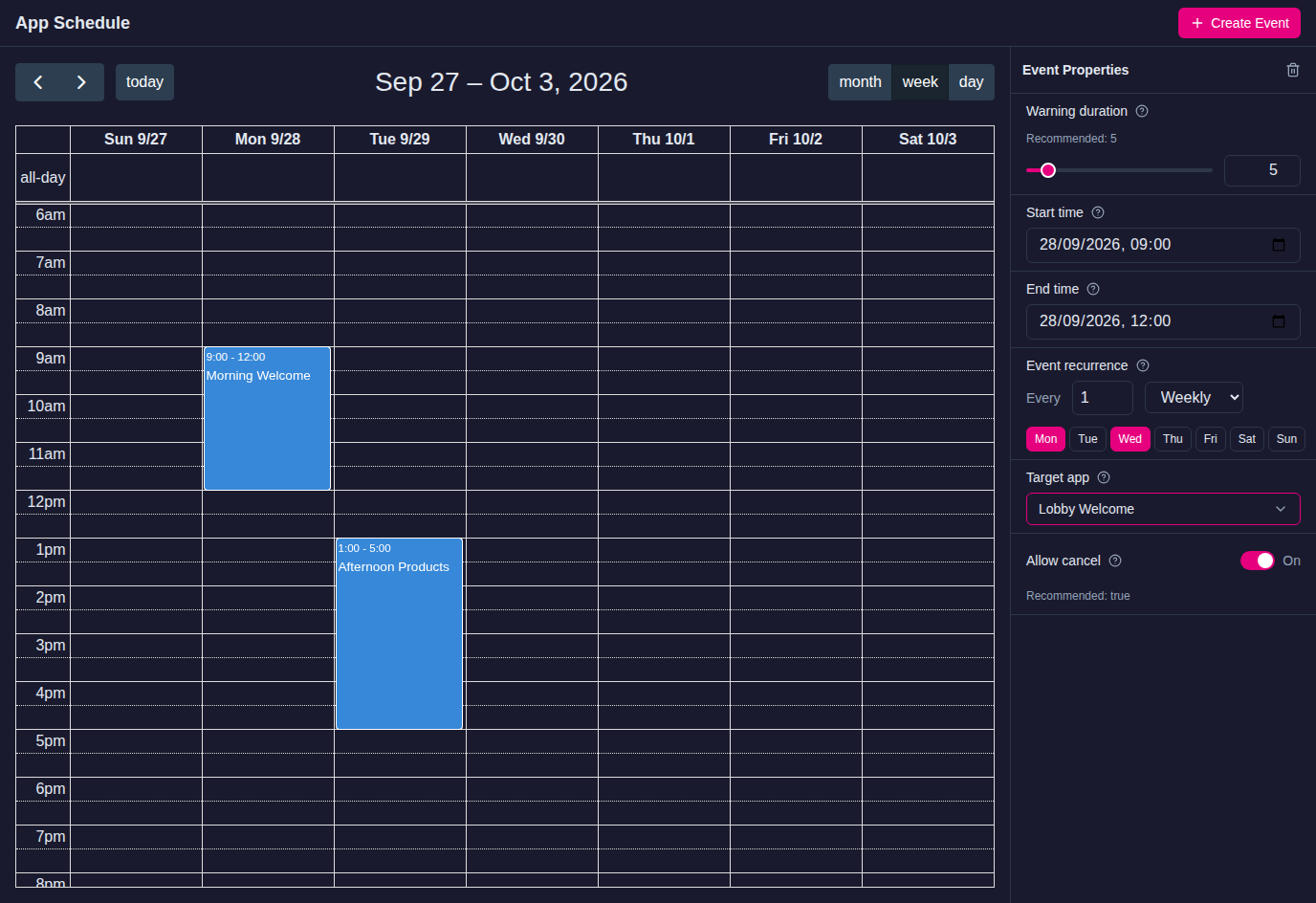
Task: Show help for Event recurrence
Action: click(x=1143, y=365)
